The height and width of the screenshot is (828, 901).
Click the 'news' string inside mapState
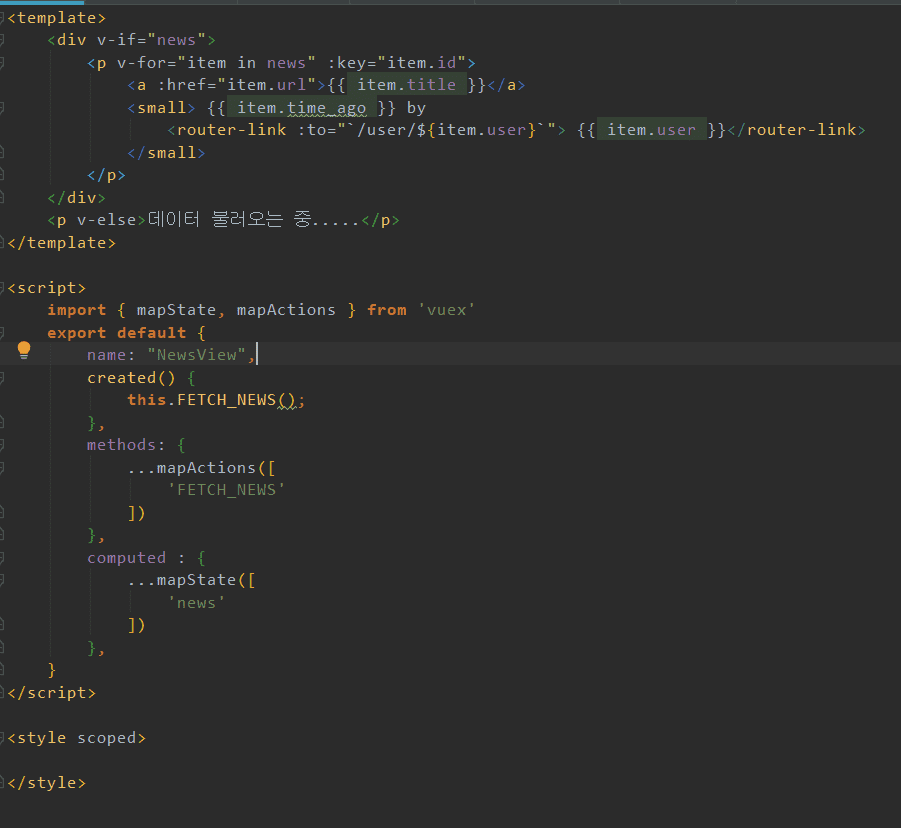click(196, 603)
